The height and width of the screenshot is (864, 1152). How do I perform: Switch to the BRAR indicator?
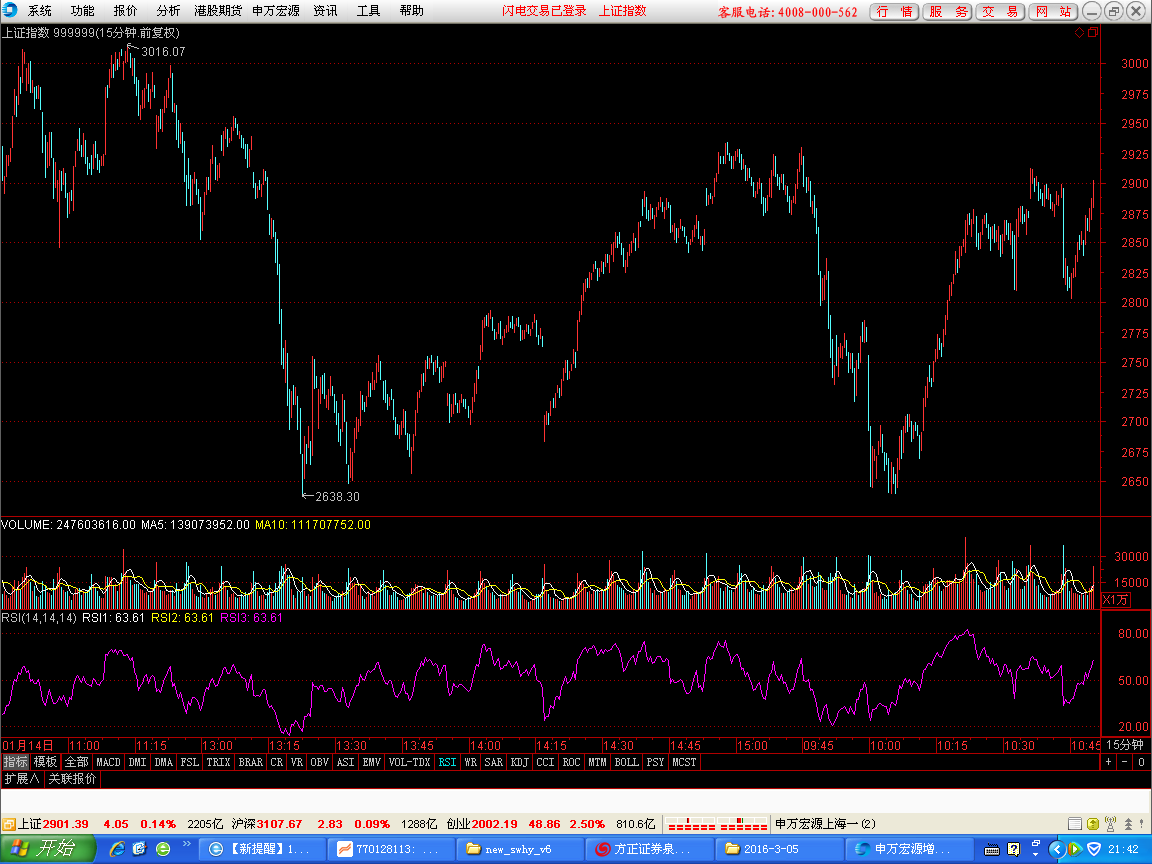coord(251,762)
